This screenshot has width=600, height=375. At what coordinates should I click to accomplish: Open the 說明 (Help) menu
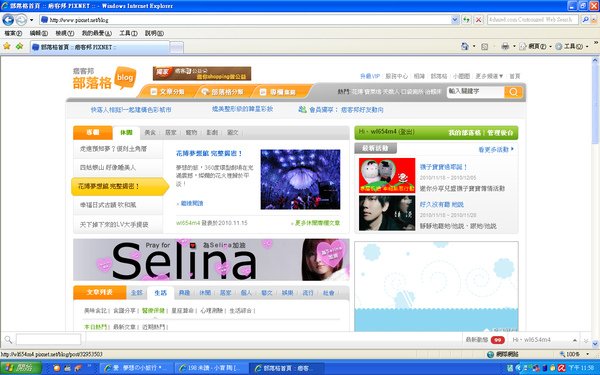click(x=154, y=33)
